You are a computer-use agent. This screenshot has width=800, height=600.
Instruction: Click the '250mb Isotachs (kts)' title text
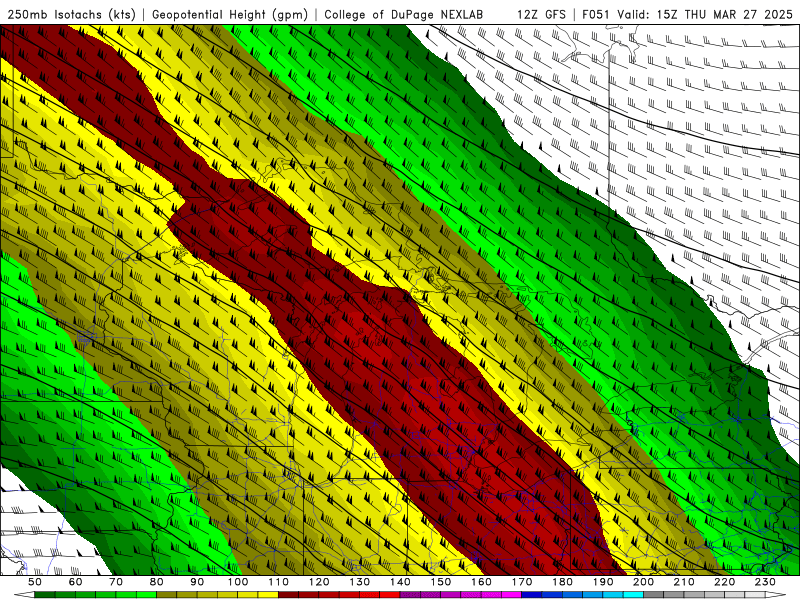72,15
